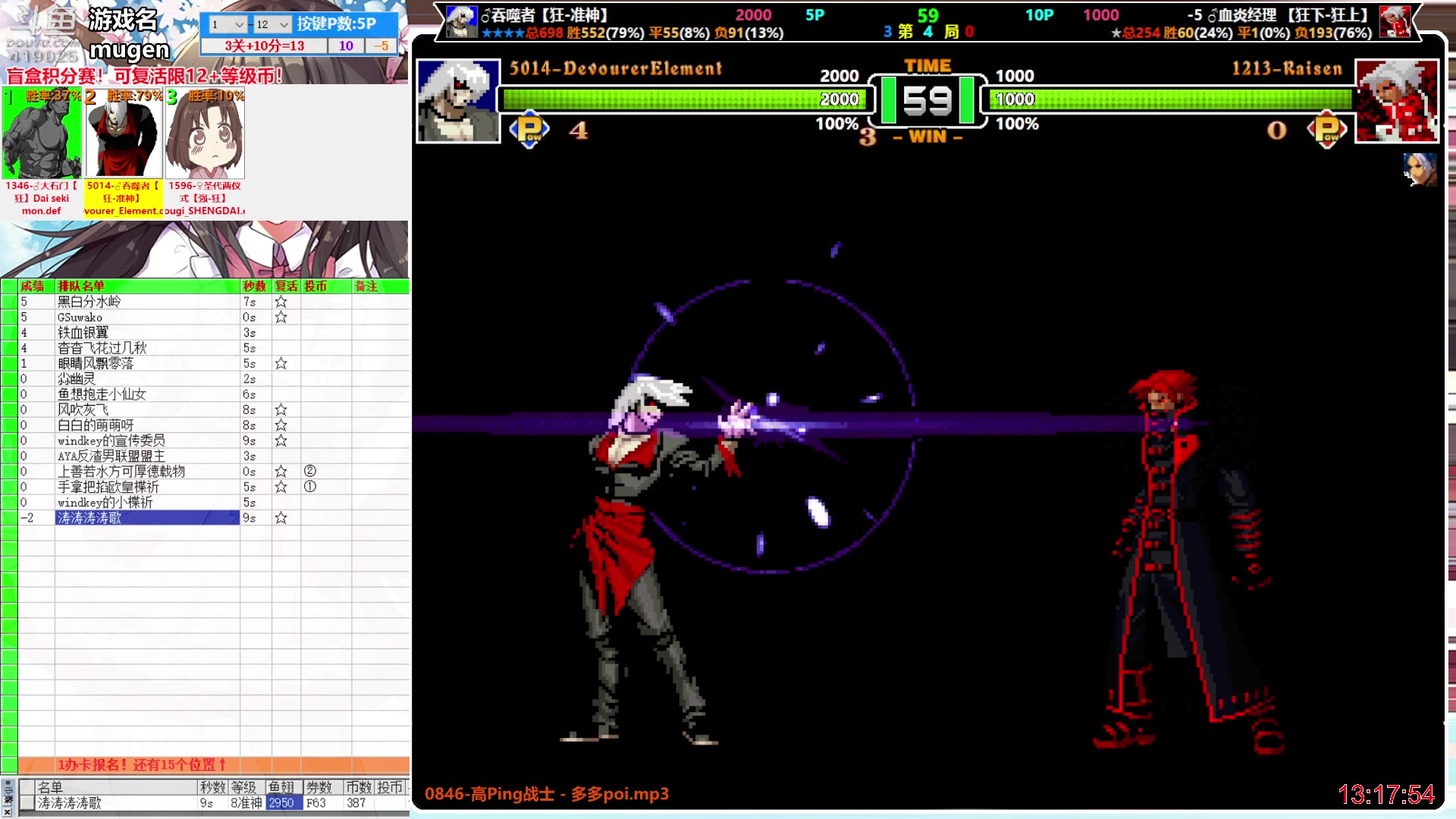Select queue entry AYA反渣男联盟盟主

[x=147, y=456]
